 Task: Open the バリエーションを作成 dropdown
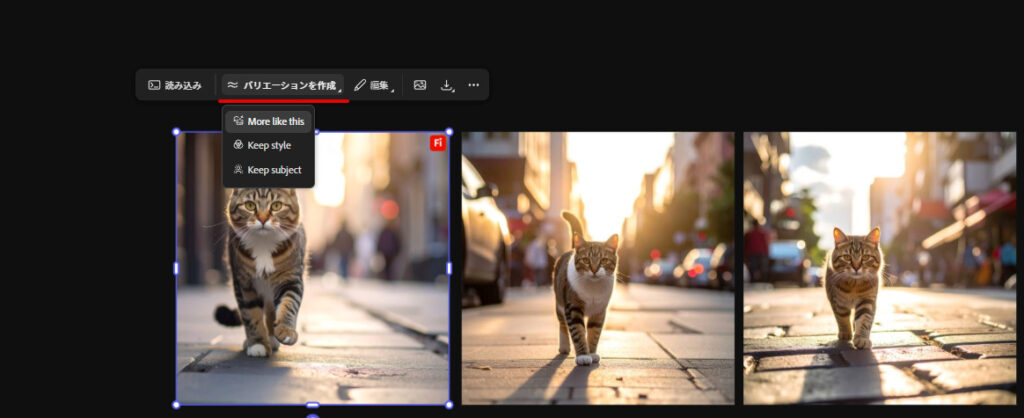click(x=283, y=85)
